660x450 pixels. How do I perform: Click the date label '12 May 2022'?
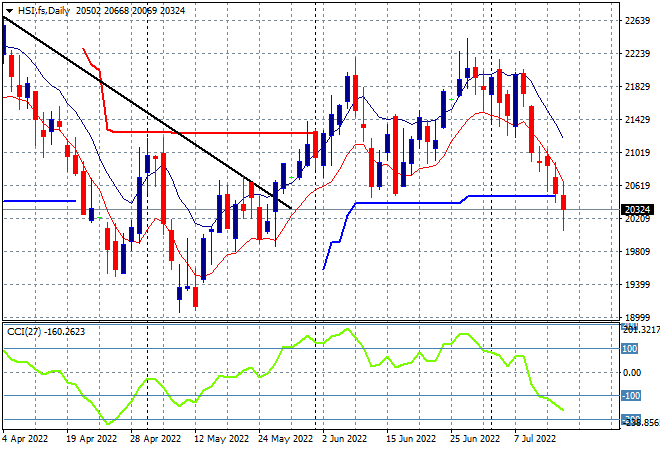[221, 439]
